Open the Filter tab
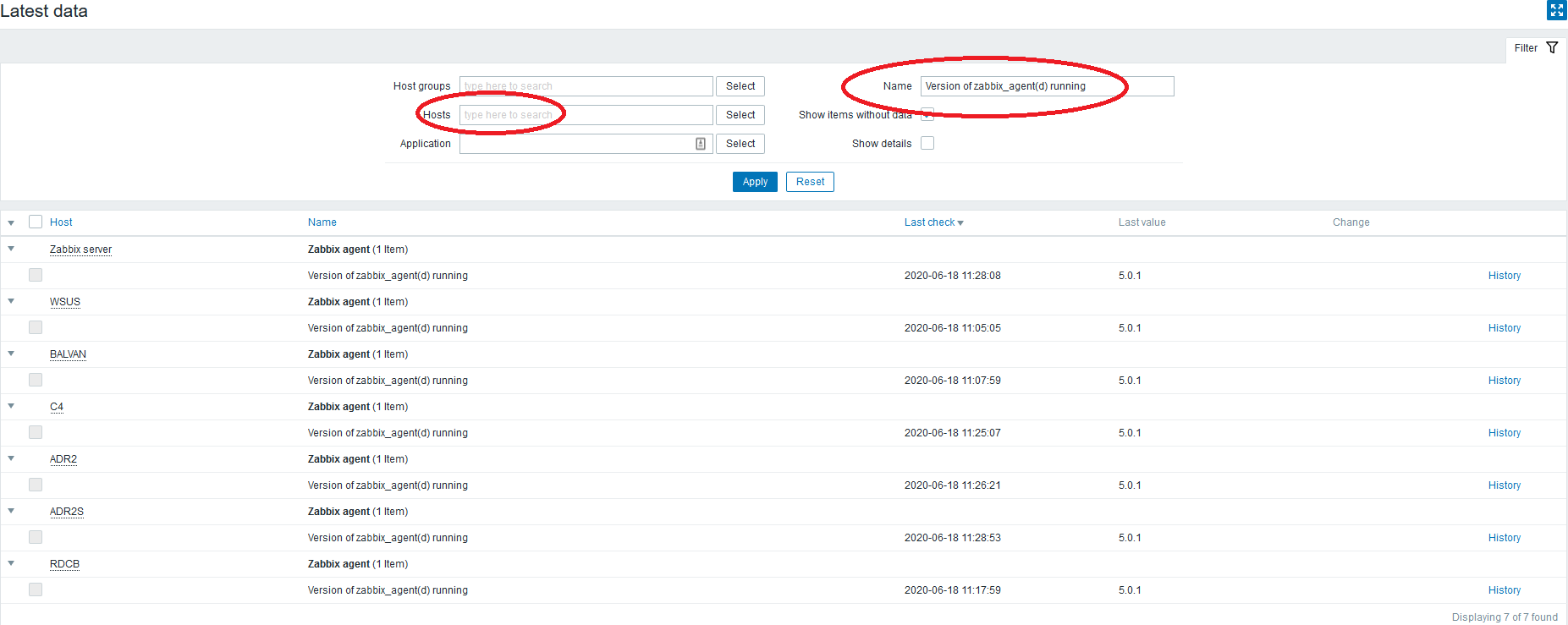 [1535, 48]
